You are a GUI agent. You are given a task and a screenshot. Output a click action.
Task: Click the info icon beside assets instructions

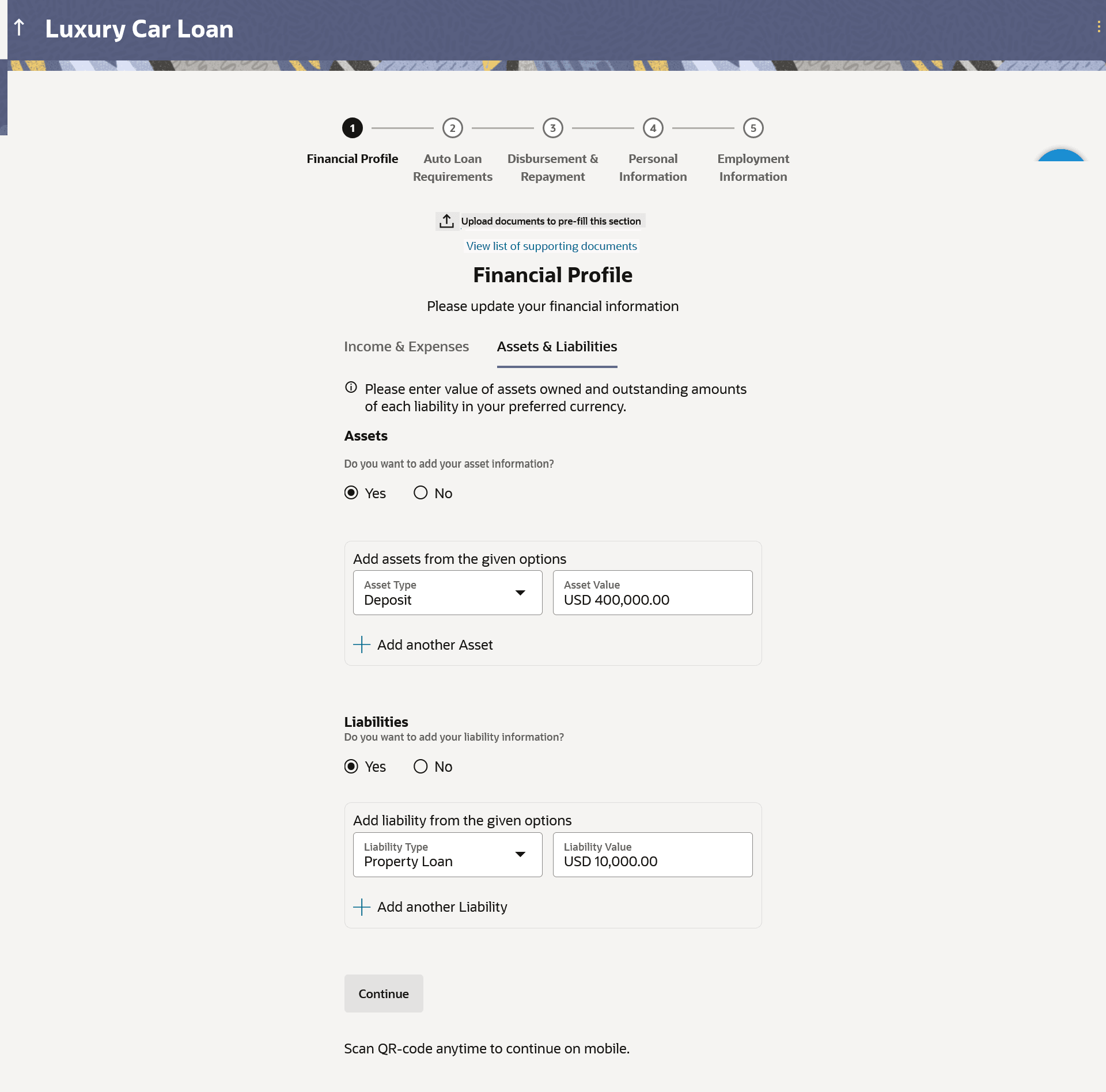[351, 388]
